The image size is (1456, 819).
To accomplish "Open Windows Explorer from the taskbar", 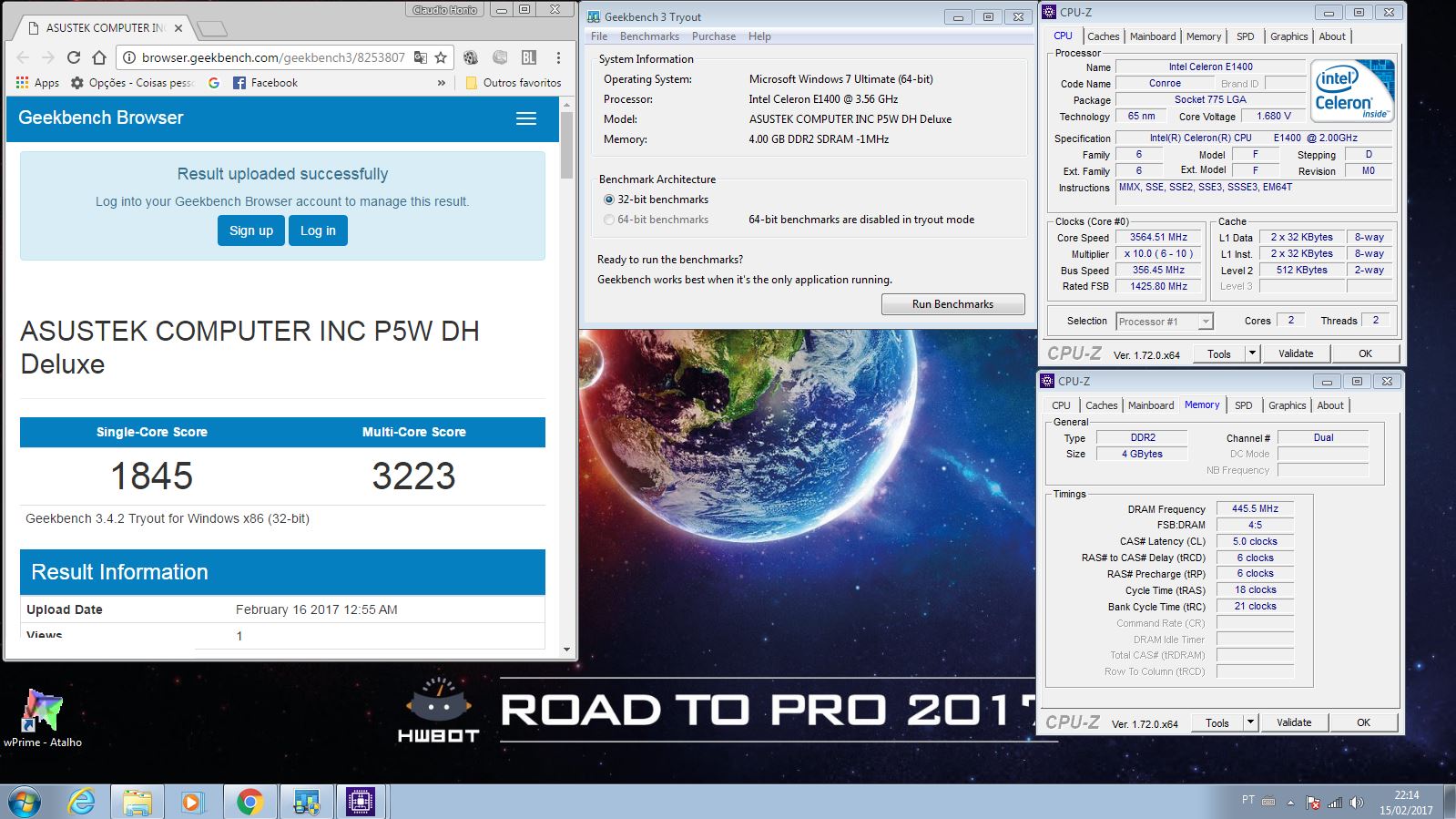I will (137, 802).
